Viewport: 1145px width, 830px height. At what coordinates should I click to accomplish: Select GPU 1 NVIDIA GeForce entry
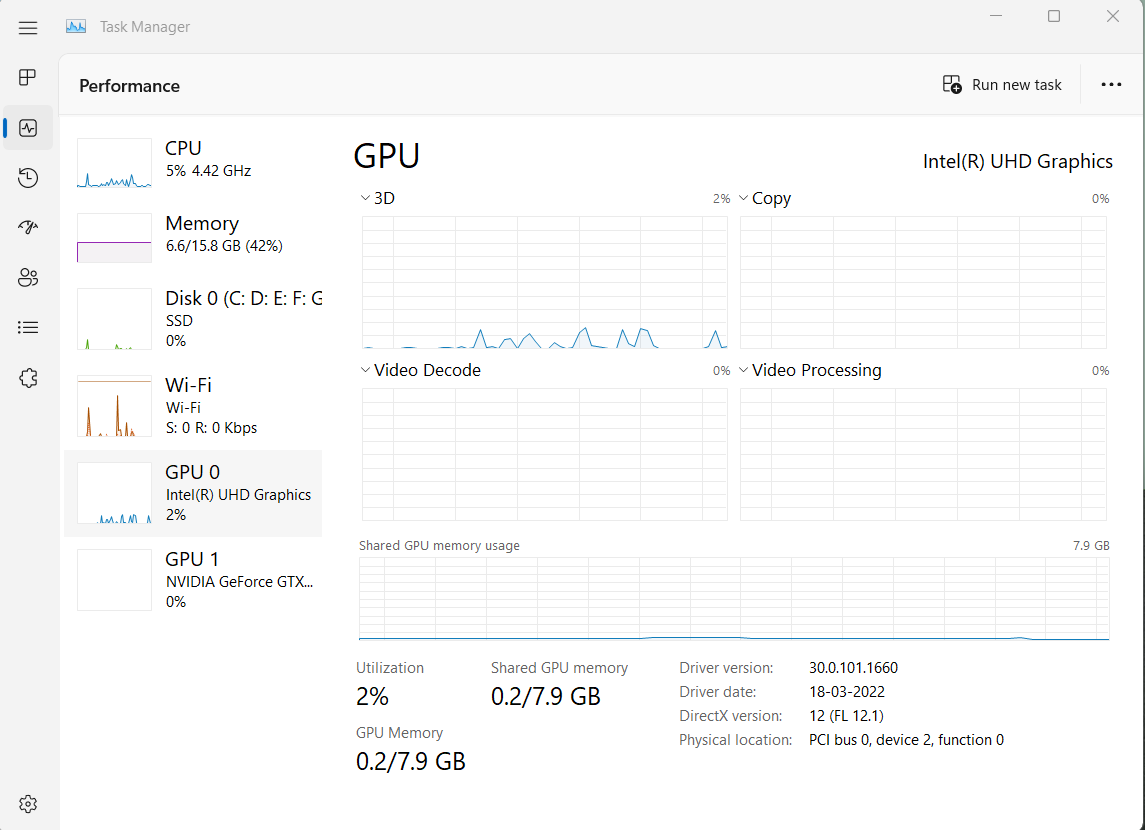[x=194, y=580]
